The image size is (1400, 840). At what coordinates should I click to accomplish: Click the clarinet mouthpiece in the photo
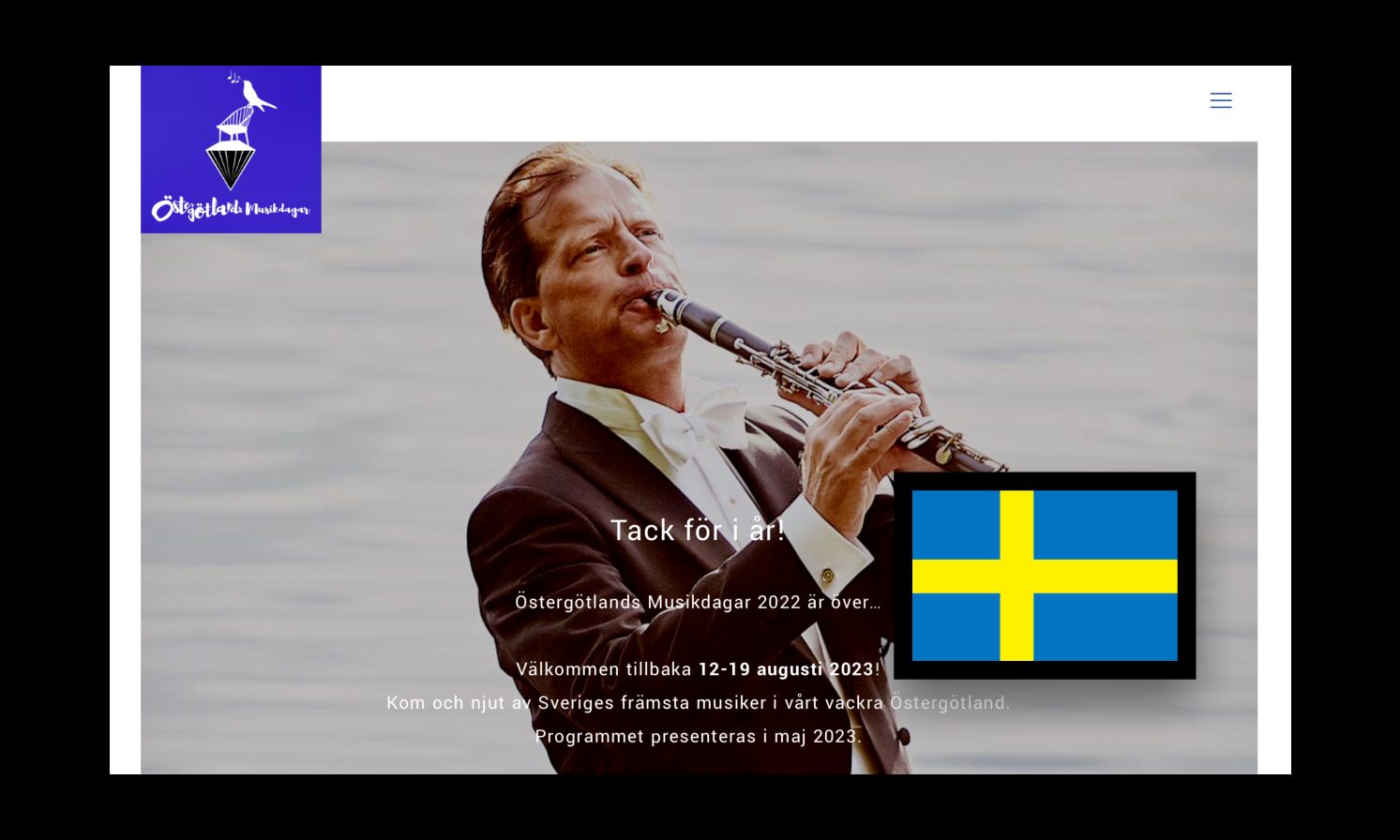[666, 305]
